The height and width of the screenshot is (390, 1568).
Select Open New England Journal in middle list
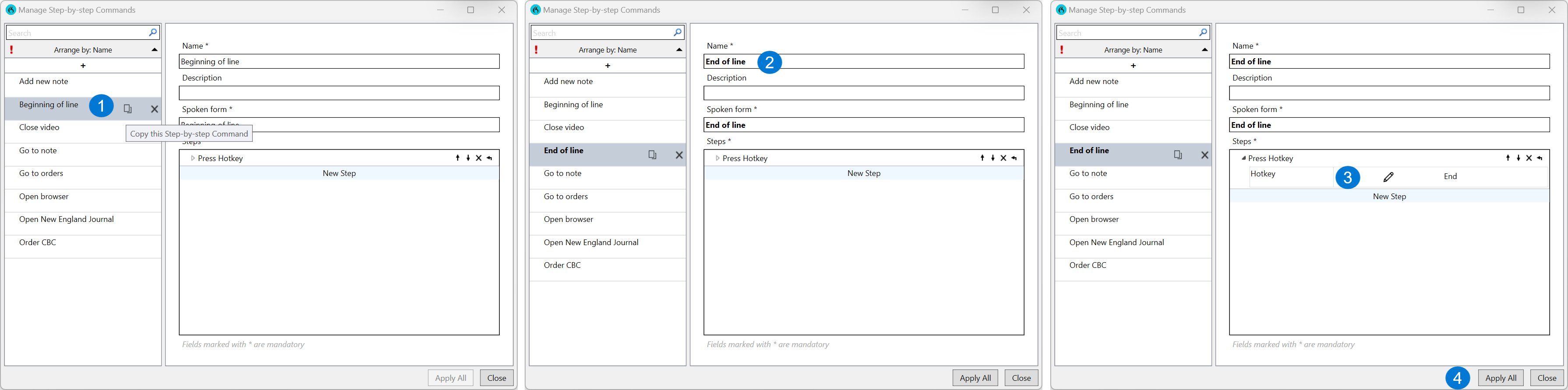coord(590,242)
